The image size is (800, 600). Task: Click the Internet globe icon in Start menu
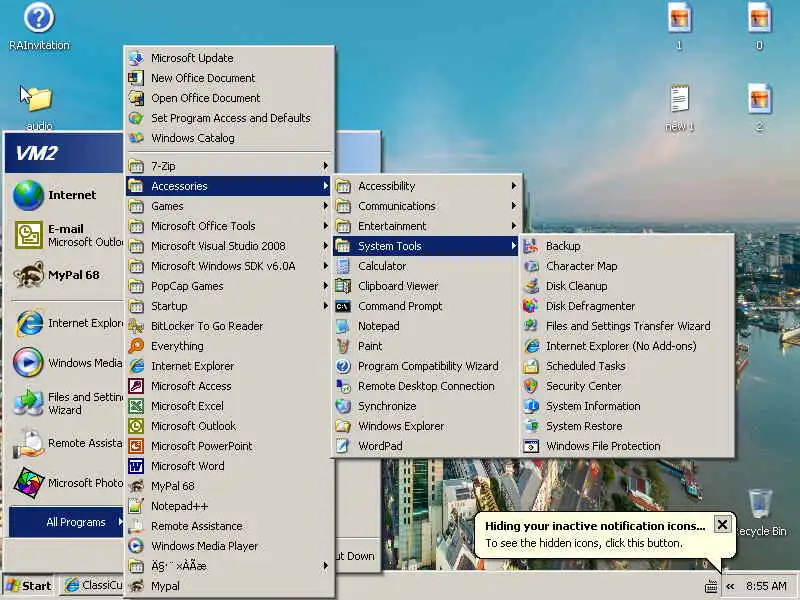coord(28,195)
